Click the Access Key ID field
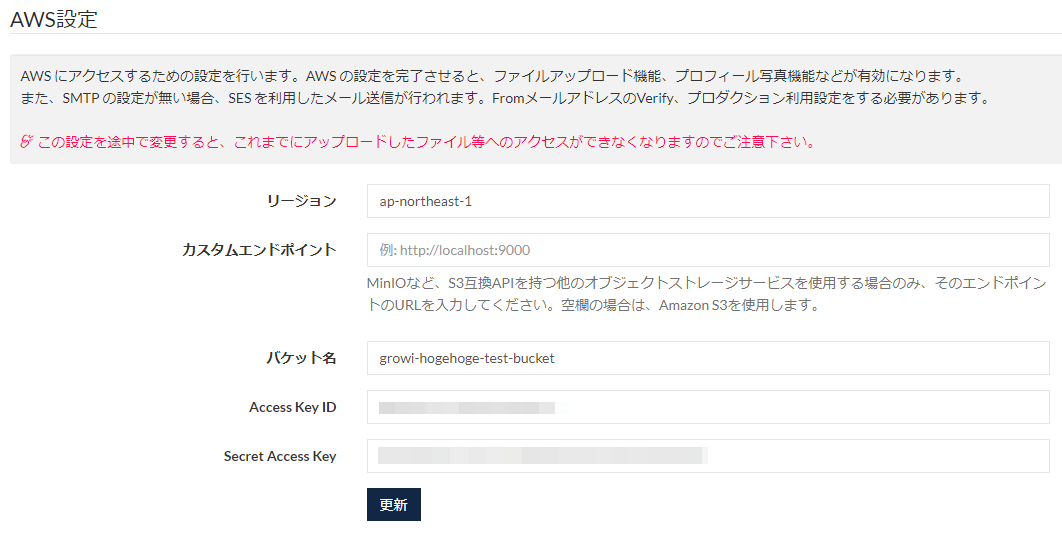The width and height of the screenshot is (1062, 535). pyautogui.click(x=708, y=407)
